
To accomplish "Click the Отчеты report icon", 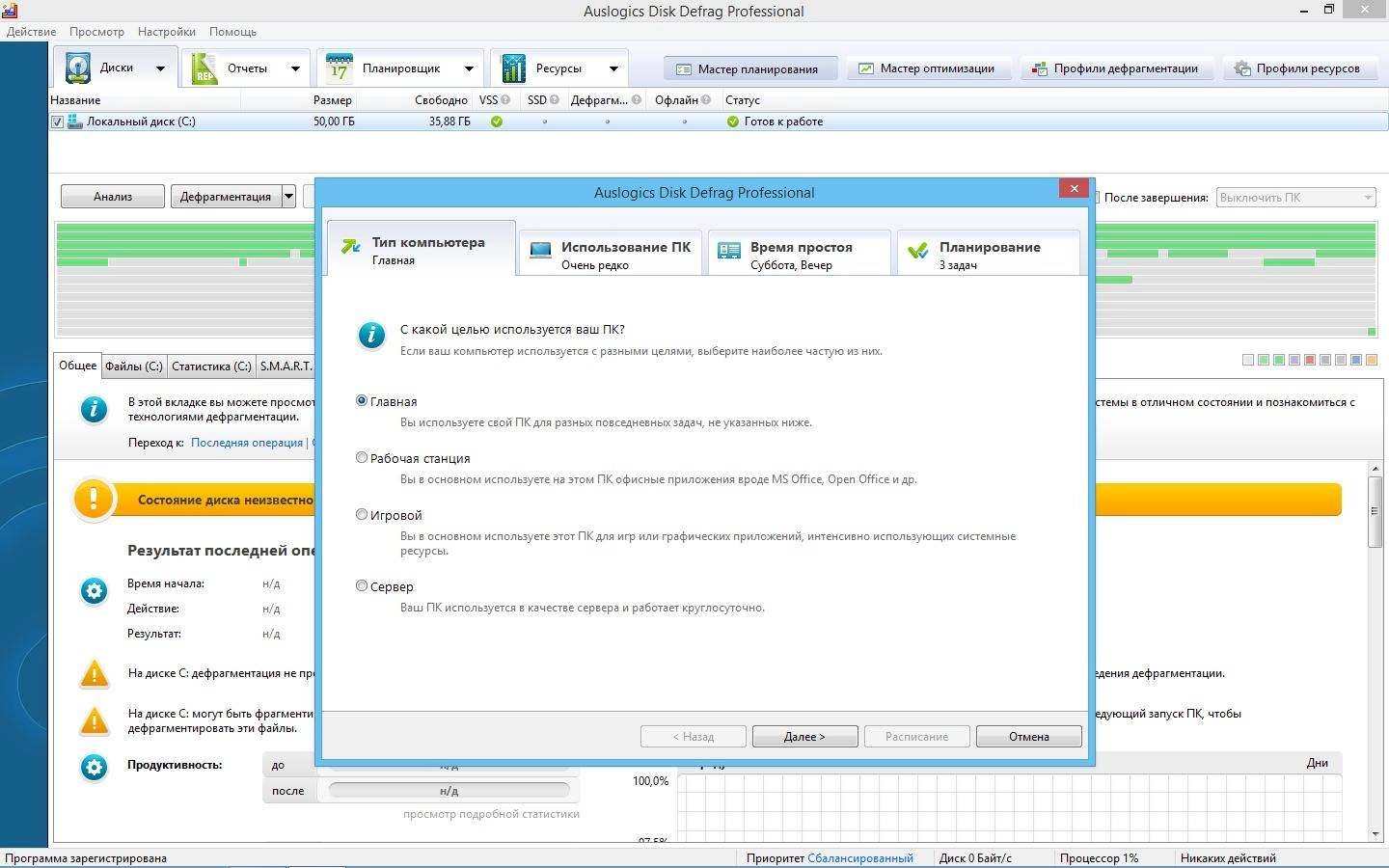I will 204,68.
